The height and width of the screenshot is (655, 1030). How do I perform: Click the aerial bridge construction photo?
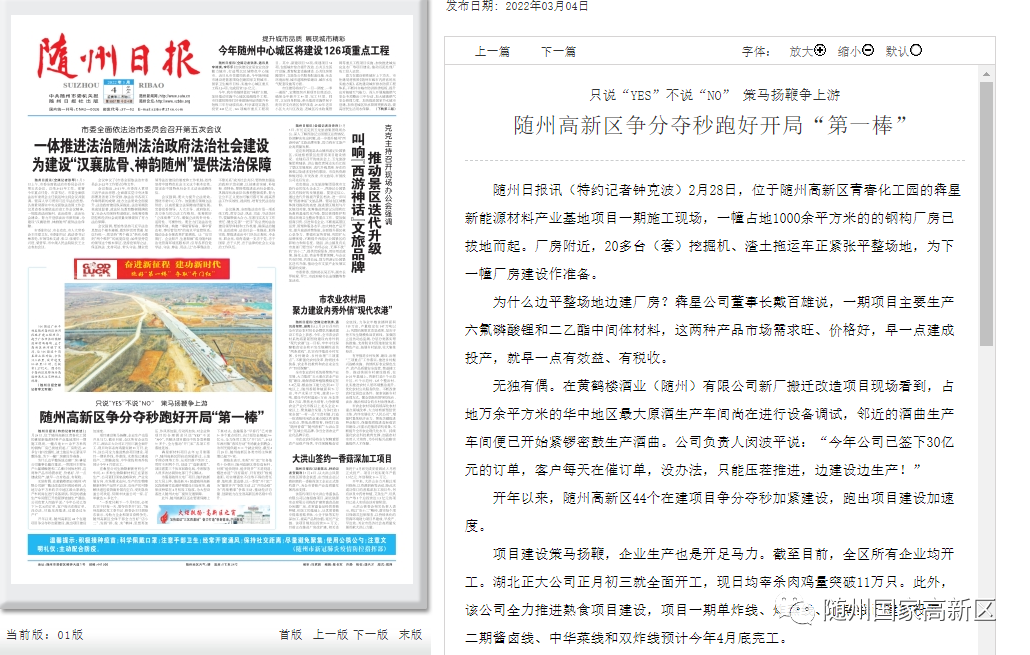[168, 338]
